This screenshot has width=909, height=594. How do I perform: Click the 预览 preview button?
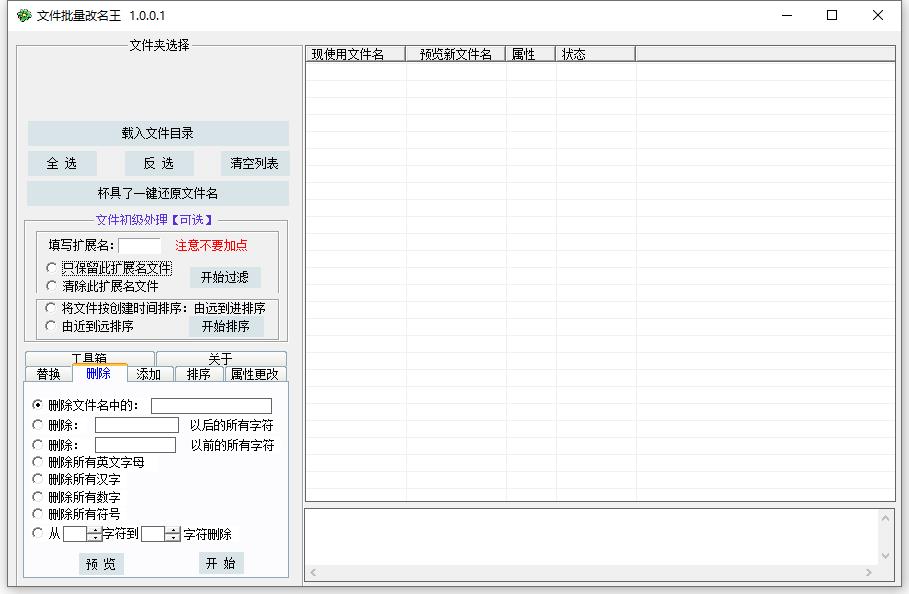coord(99,563)
